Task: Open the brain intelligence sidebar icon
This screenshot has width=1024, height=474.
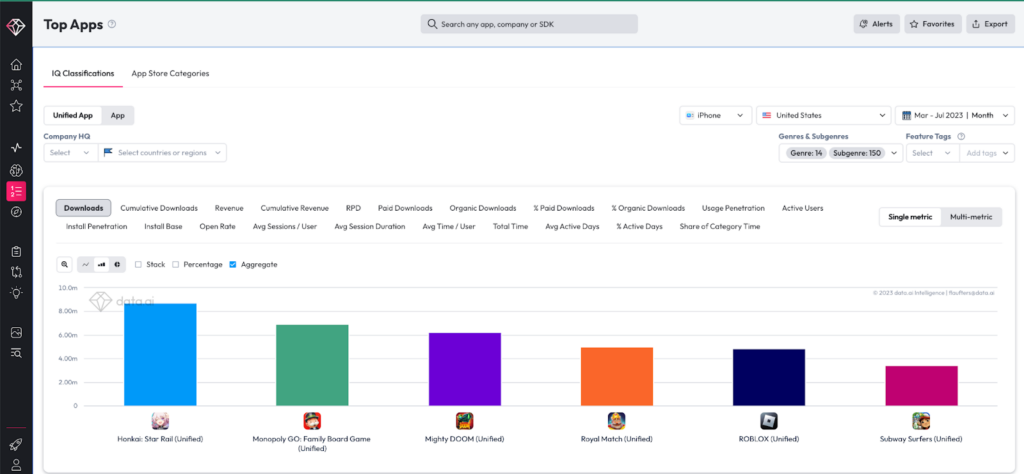Action: [x=16, y=170]
